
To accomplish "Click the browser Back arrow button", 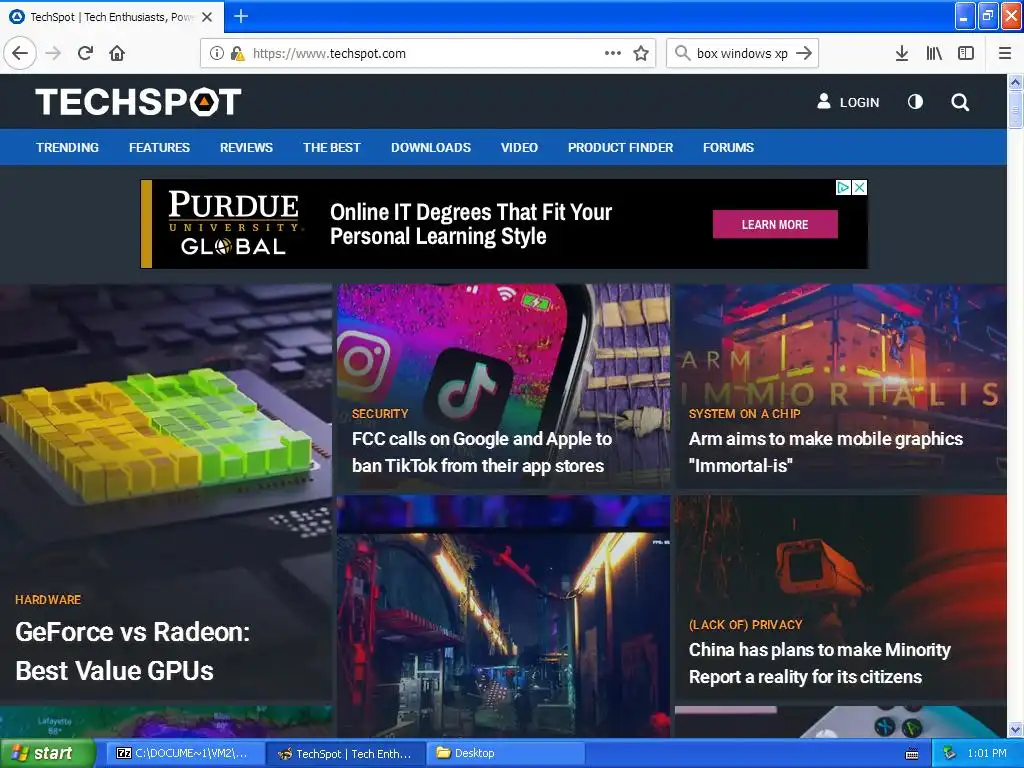I will click(x=20, y=54).
